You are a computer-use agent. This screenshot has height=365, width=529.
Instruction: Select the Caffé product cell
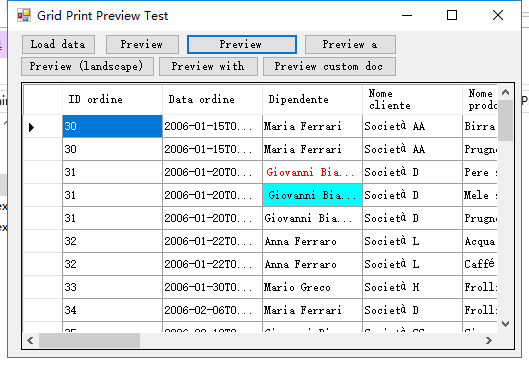(x=480, y=264)
